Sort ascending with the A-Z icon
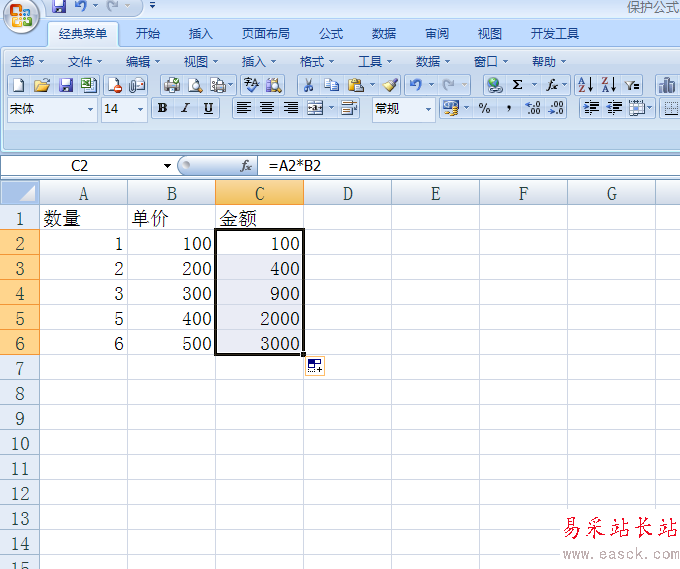The image size is (680, 569). pyautogui.click(x=586, y=85)
